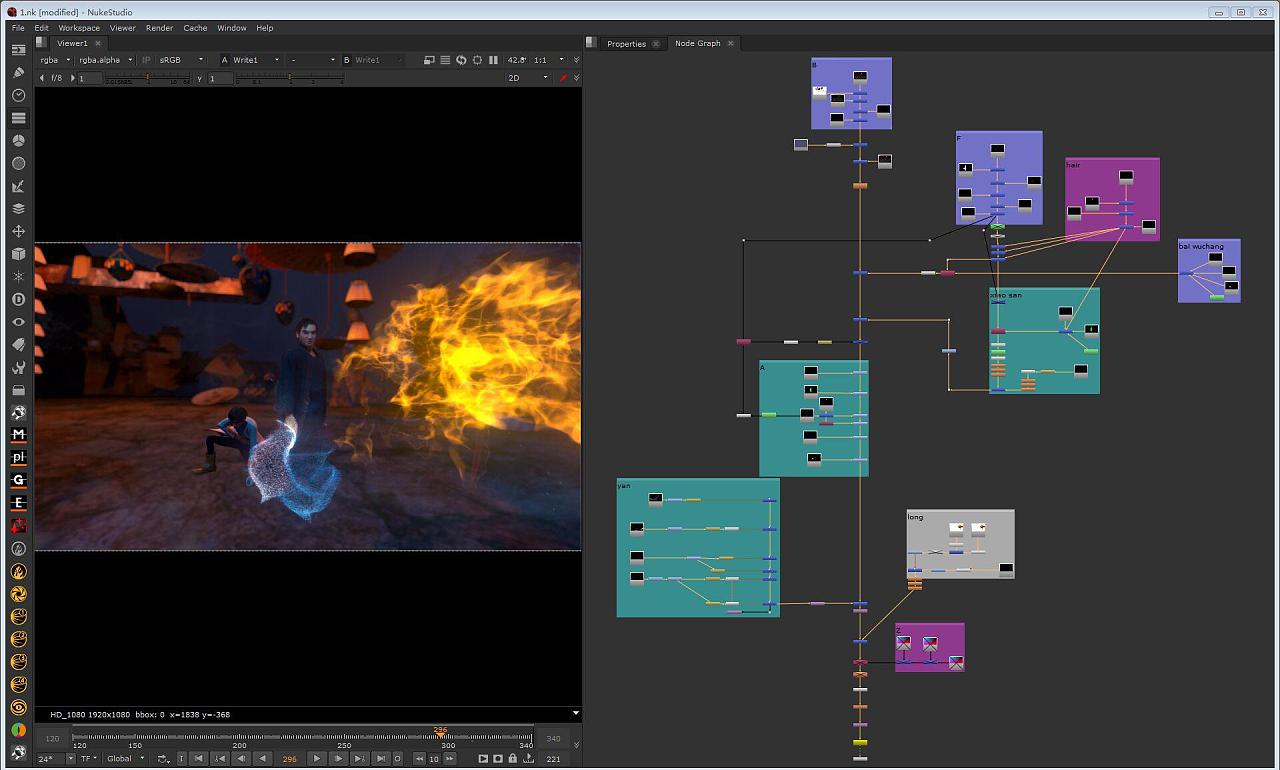Open the Particles nodes menu
This screenshot has height=770, width=1280.
(18, 276)
